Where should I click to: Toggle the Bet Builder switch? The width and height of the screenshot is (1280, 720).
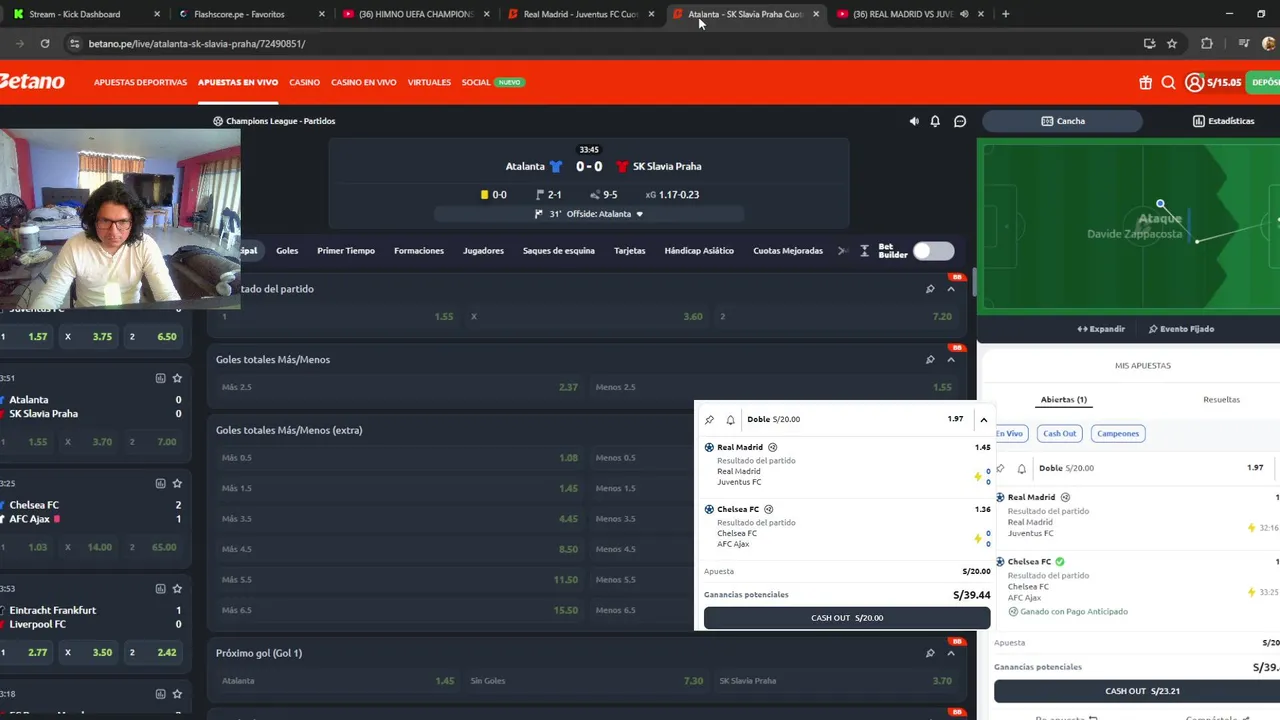pyautogui.click(x=933, y=251)
